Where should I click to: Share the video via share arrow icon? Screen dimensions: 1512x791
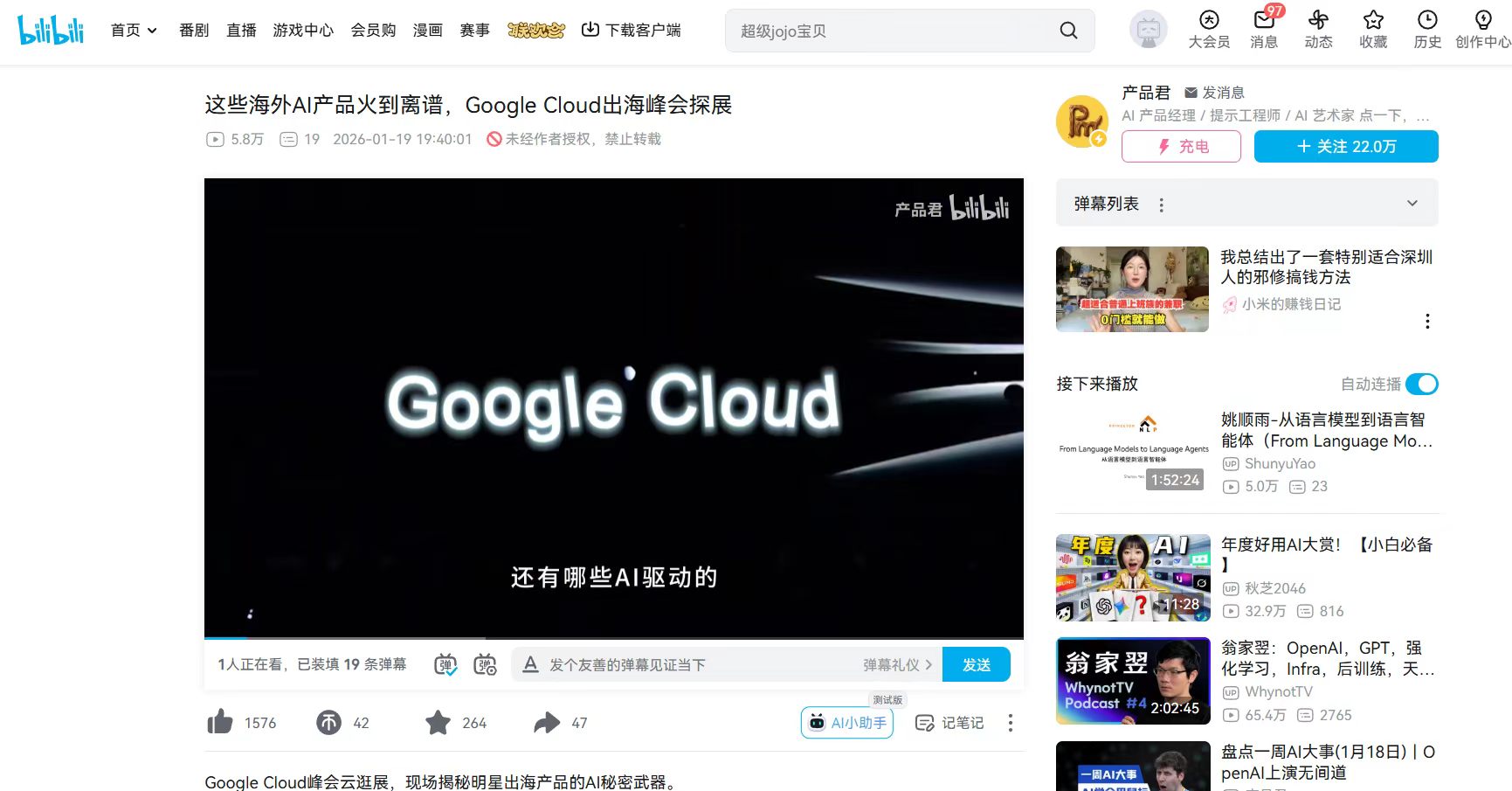pyautogui.click(x=548, y=723)
